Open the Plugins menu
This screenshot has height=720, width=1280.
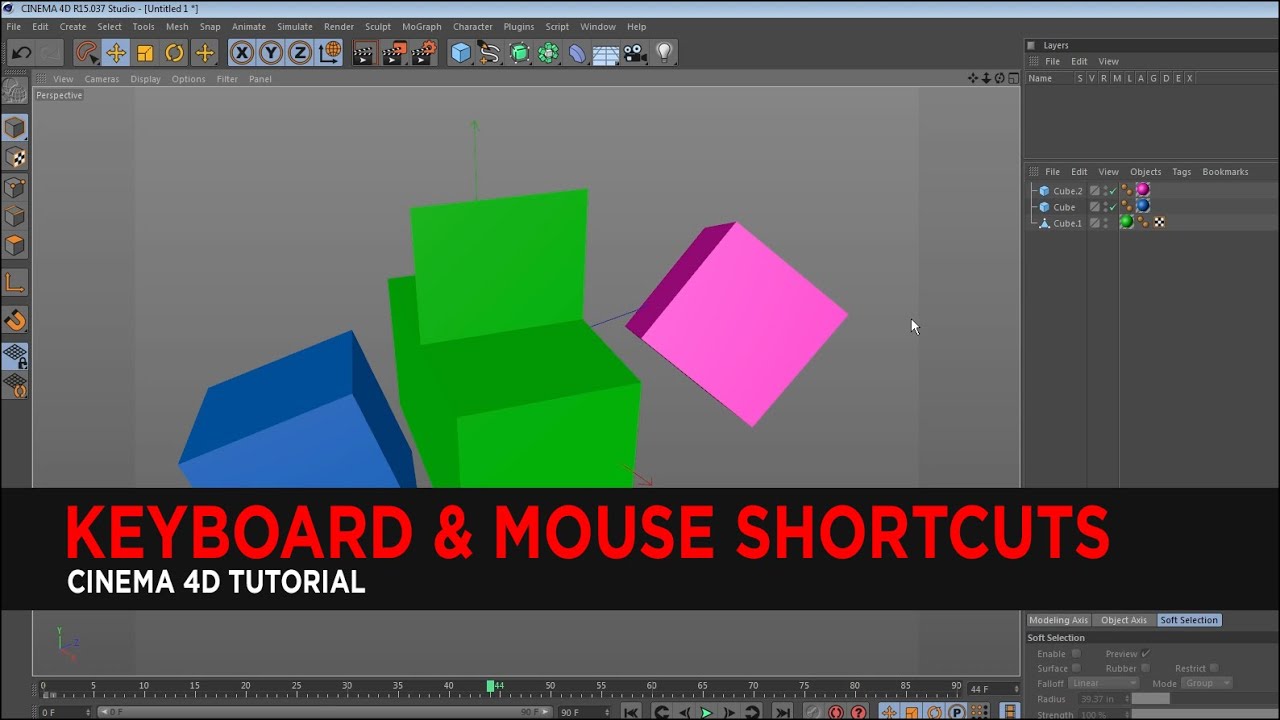(x=518, y=27)
